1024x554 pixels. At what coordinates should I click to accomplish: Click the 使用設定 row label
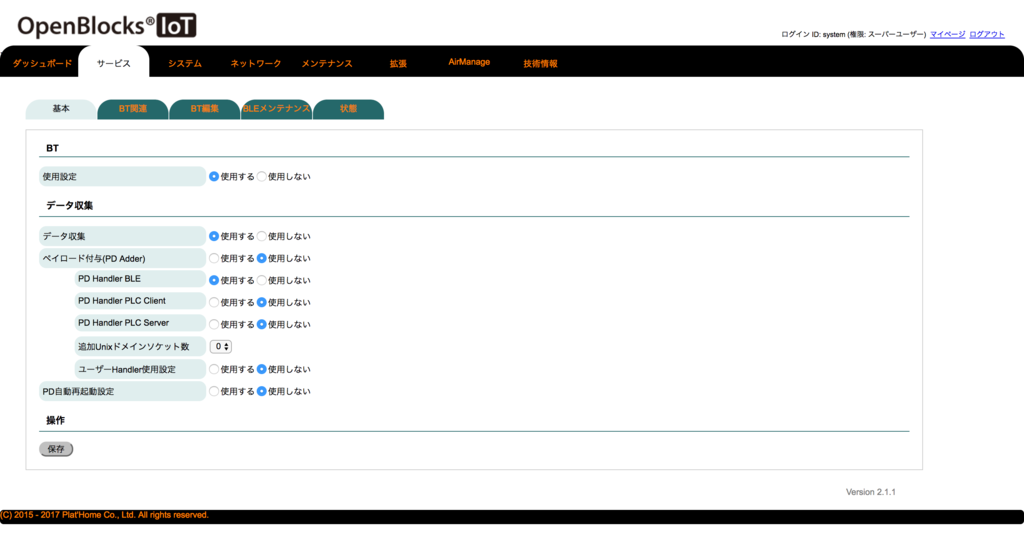point(121,176)
